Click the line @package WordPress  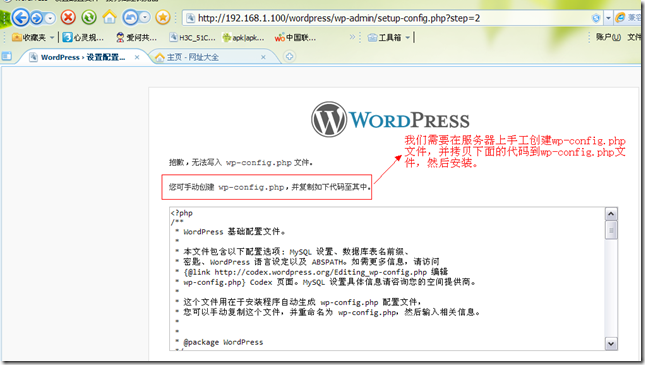[x=223, y=342]
